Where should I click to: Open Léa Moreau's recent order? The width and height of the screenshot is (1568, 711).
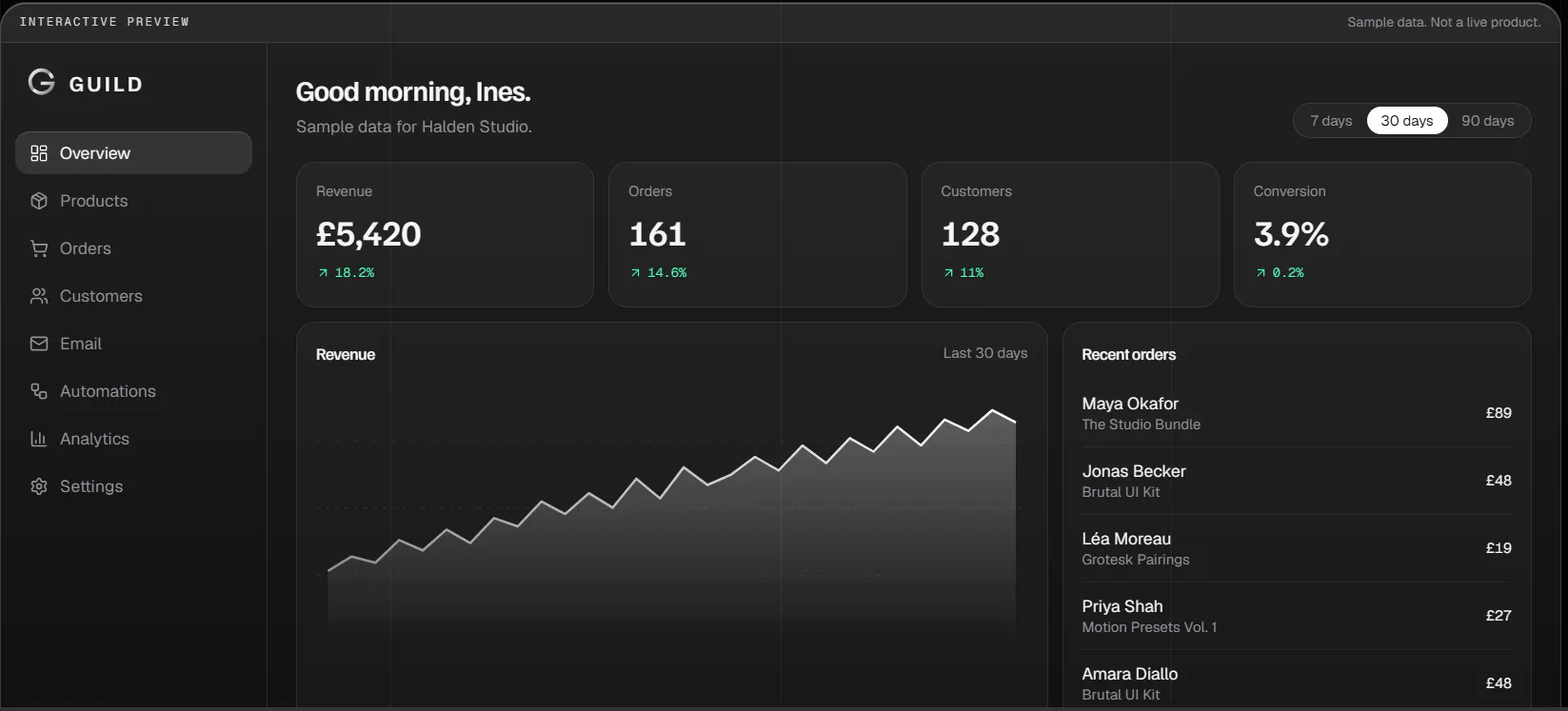tap(1297, 548)
